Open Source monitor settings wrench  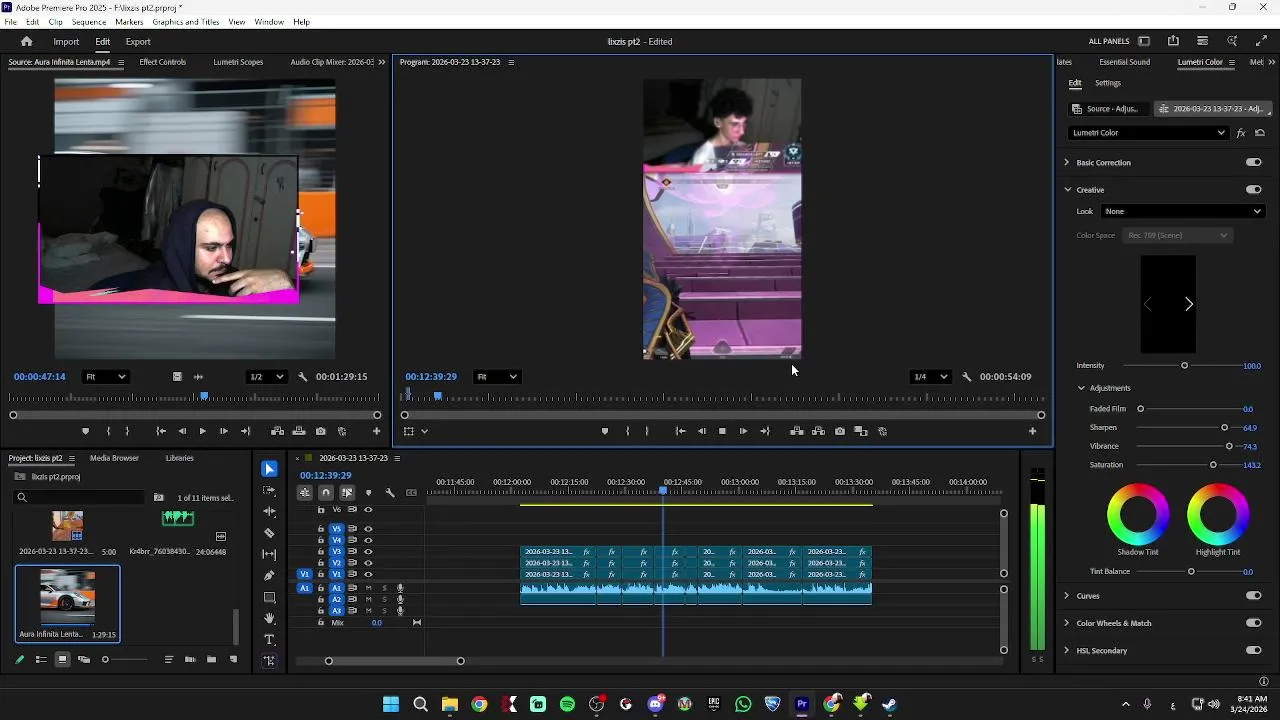(x=302, y=377)
